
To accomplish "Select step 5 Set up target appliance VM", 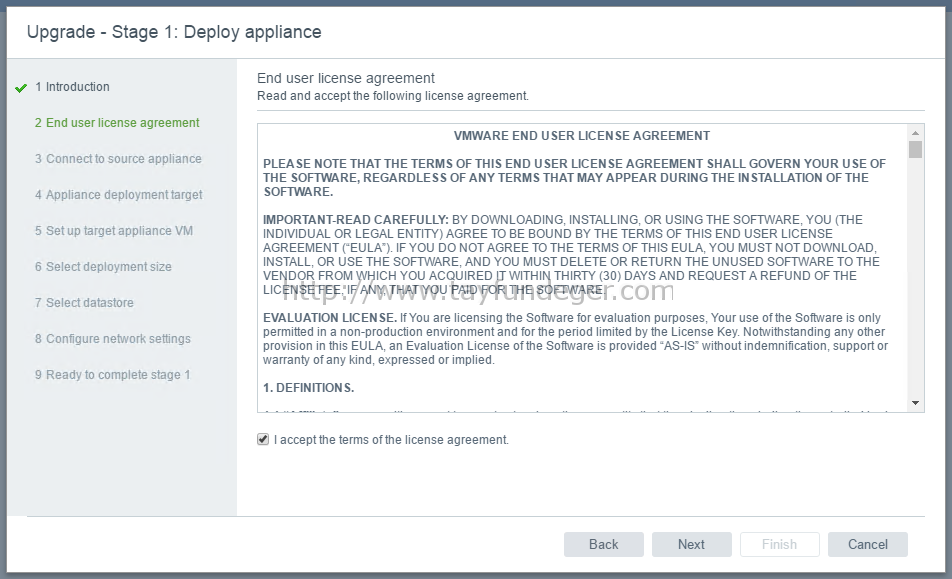I will 114,231.
